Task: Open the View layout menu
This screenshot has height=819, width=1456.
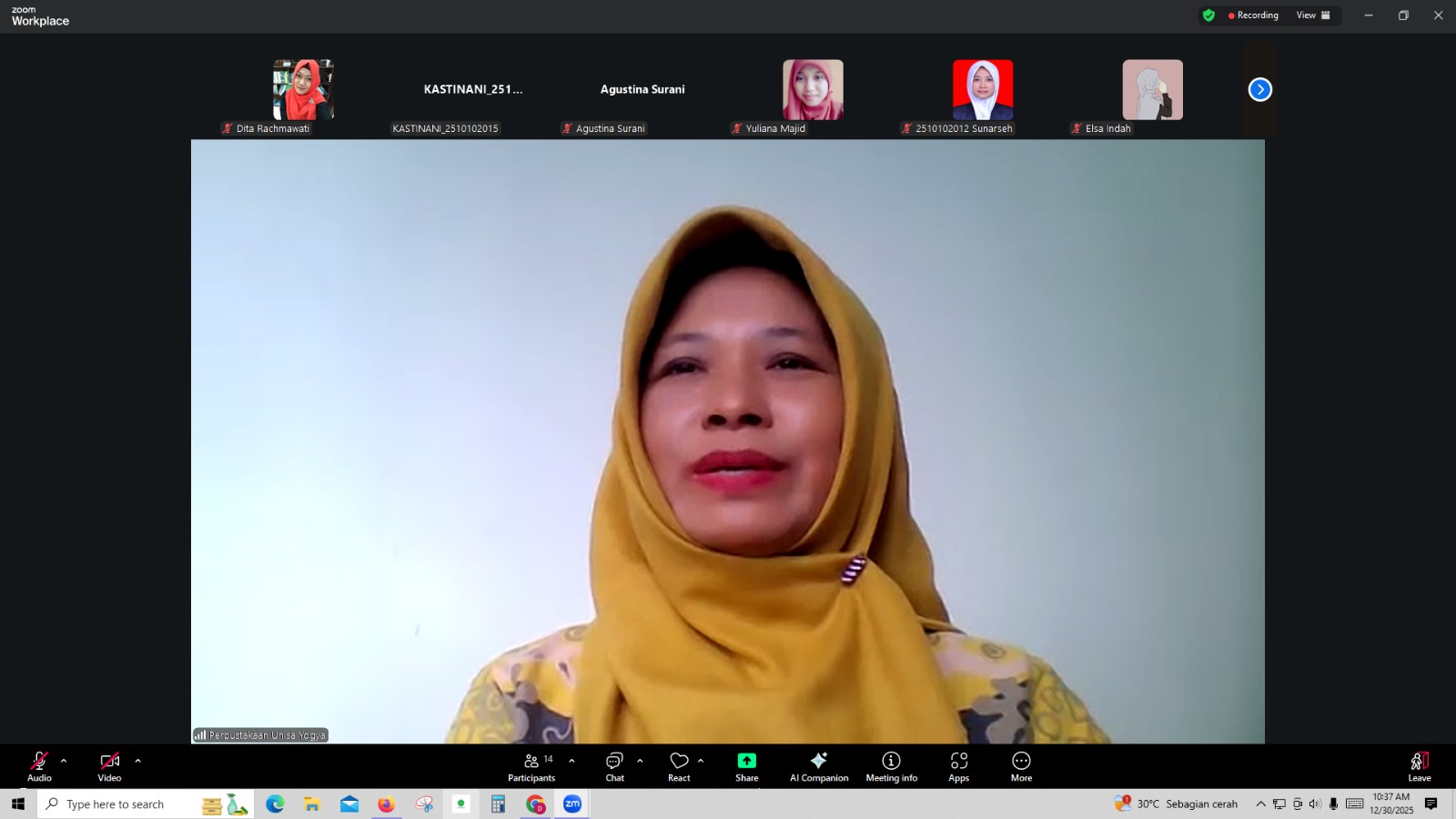Action: 1312,15
